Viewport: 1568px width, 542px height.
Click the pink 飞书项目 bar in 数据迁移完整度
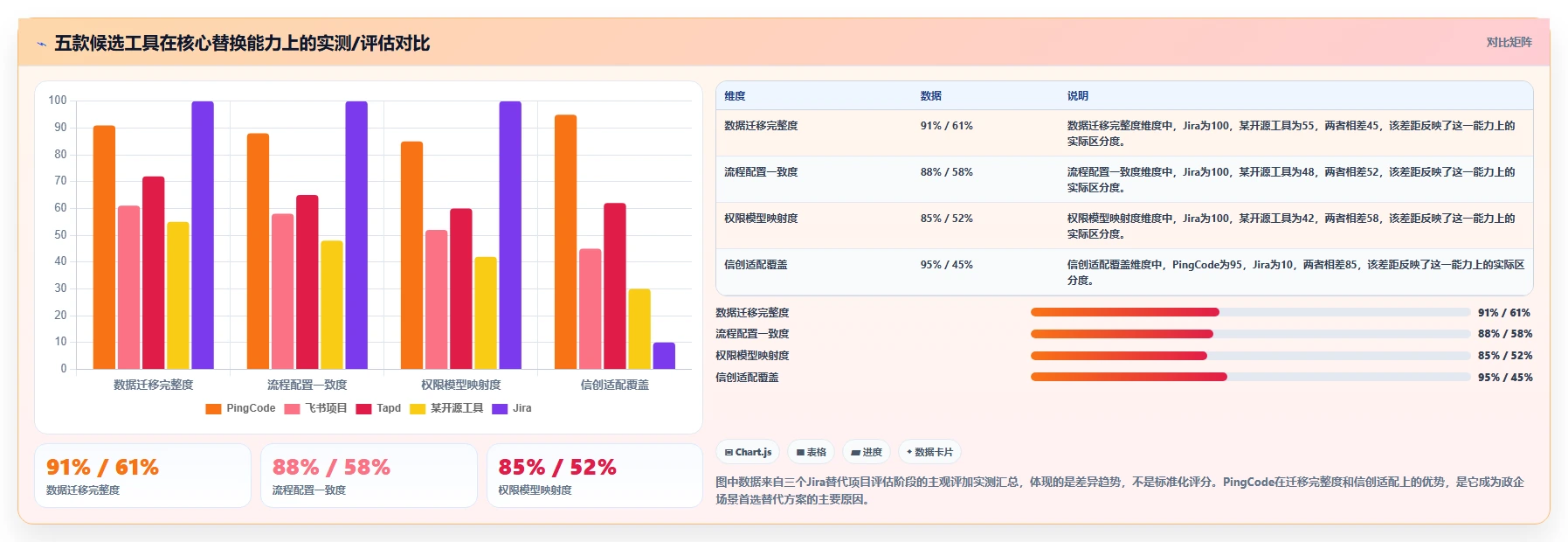[x=128, y=288]
